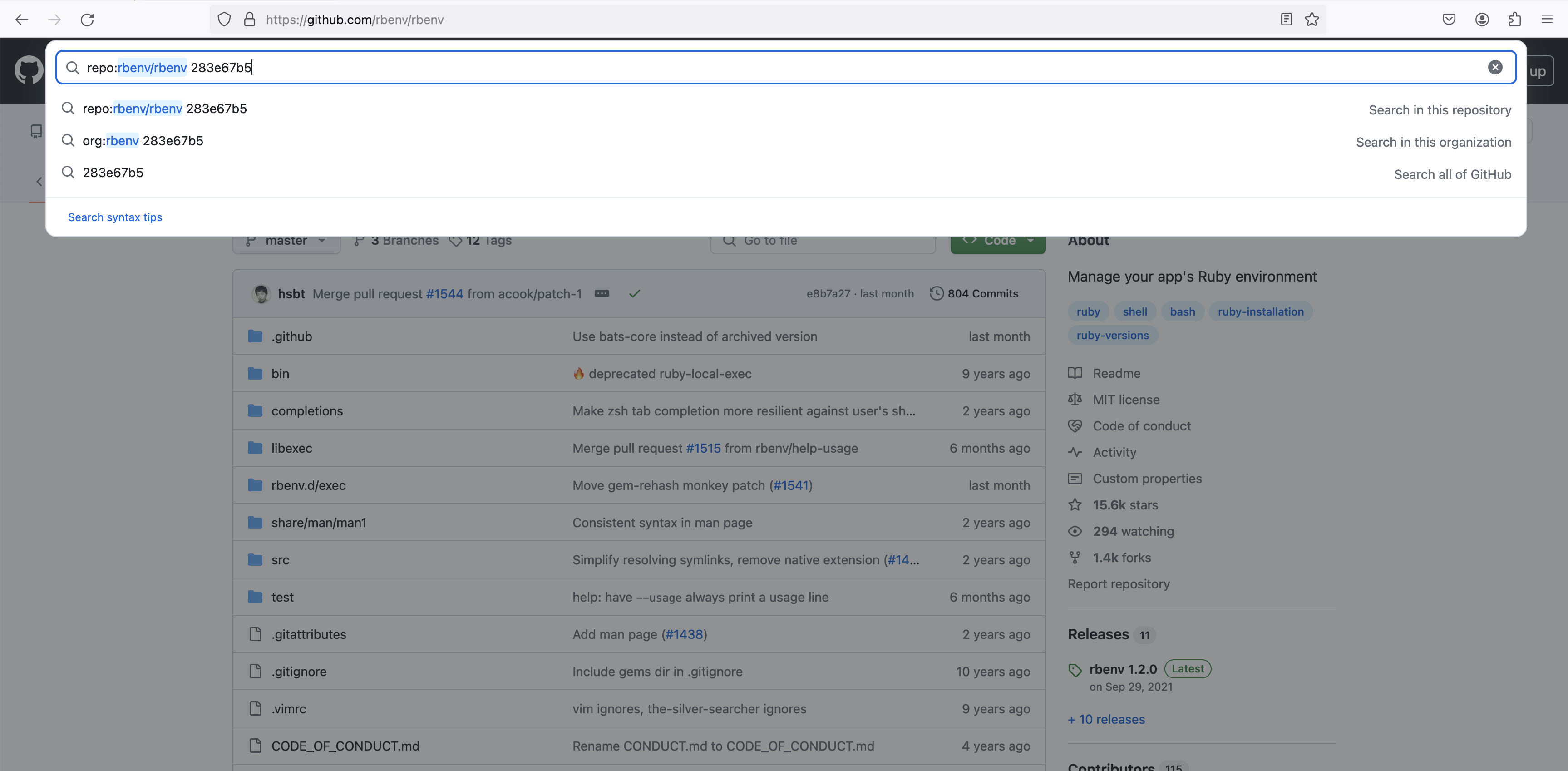The image size is (1568, 771).
Task: Open rbenv 1.2.0 latest release
Action: pyautogui.click(x=1123, y=669)
